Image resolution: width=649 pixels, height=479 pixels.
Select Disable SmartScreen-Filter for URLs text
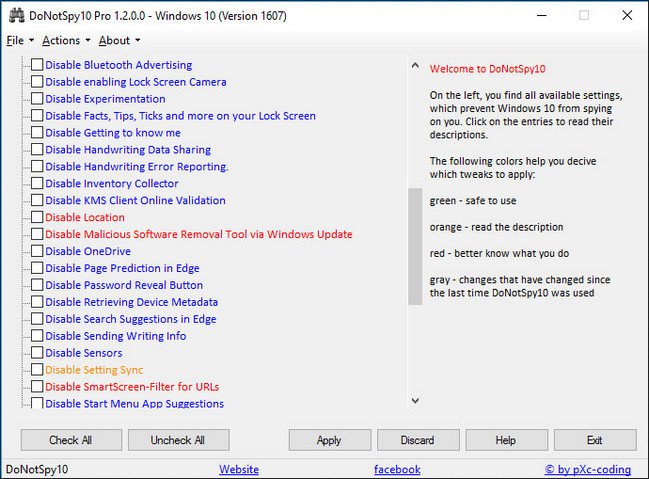(132, 387)
